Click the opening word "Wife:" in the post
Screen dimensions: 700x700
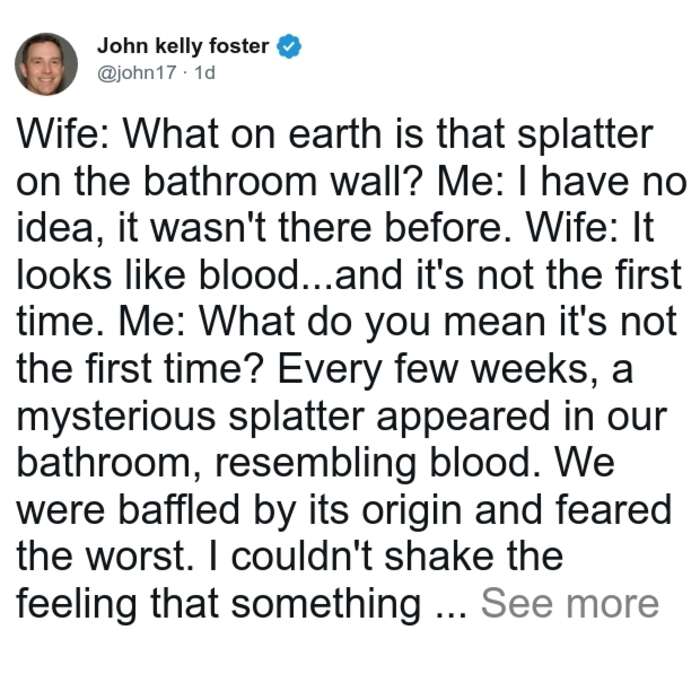61,133
